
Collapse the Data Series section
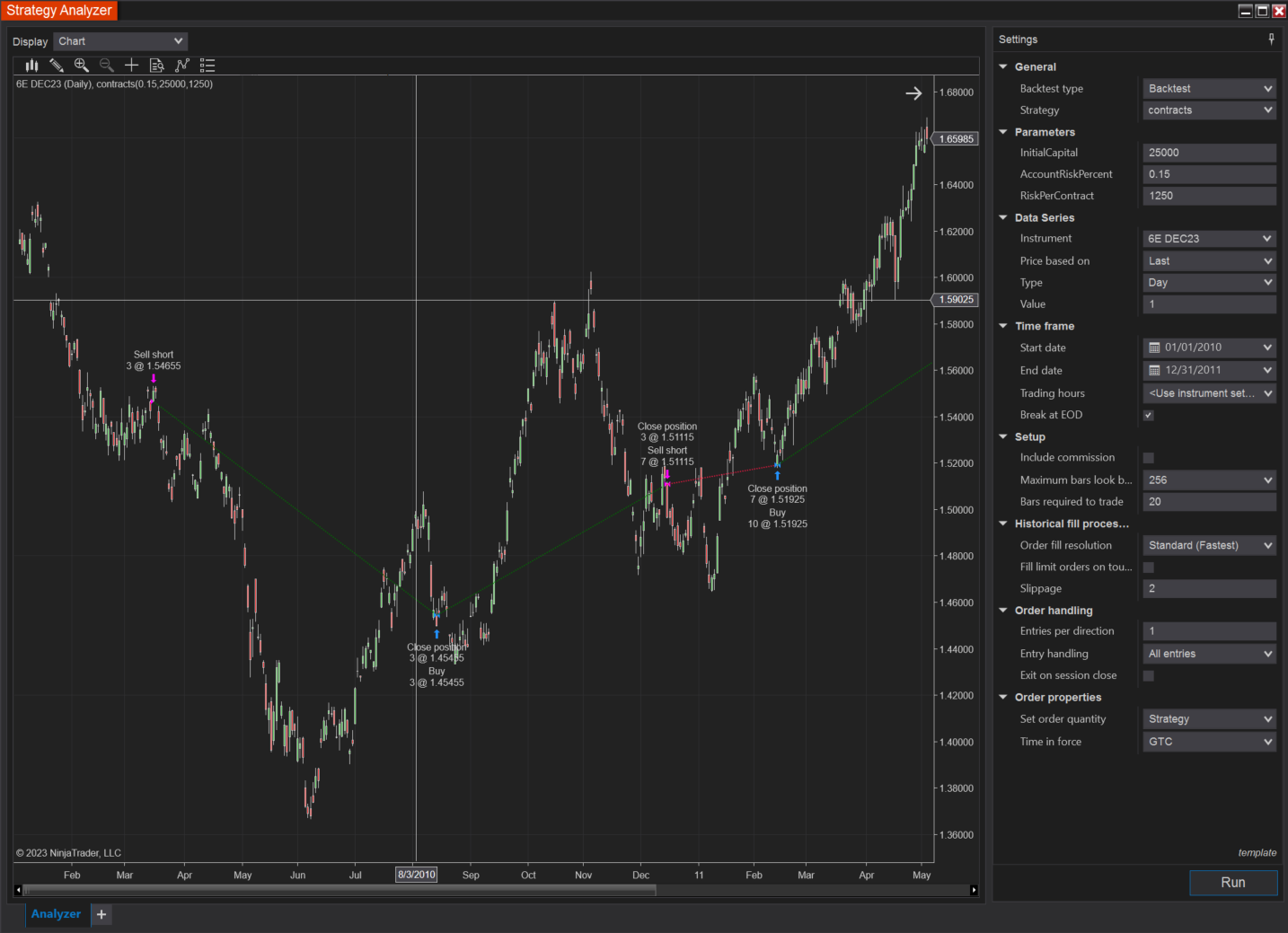(1003, 217)
